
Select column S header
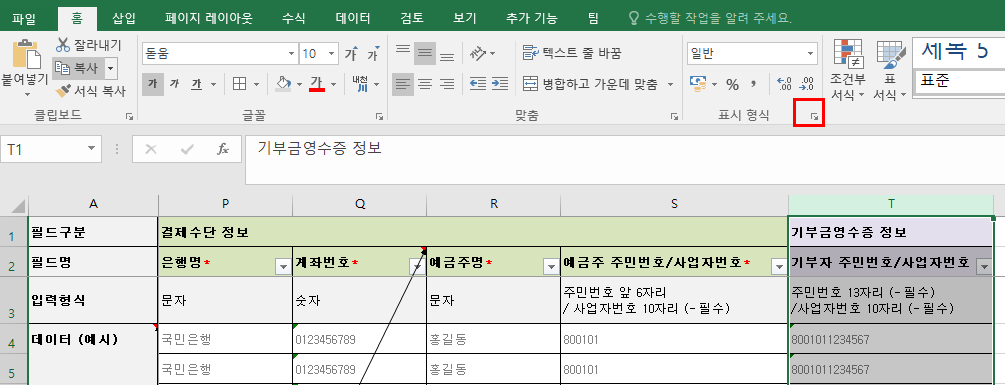pos(674,204)
